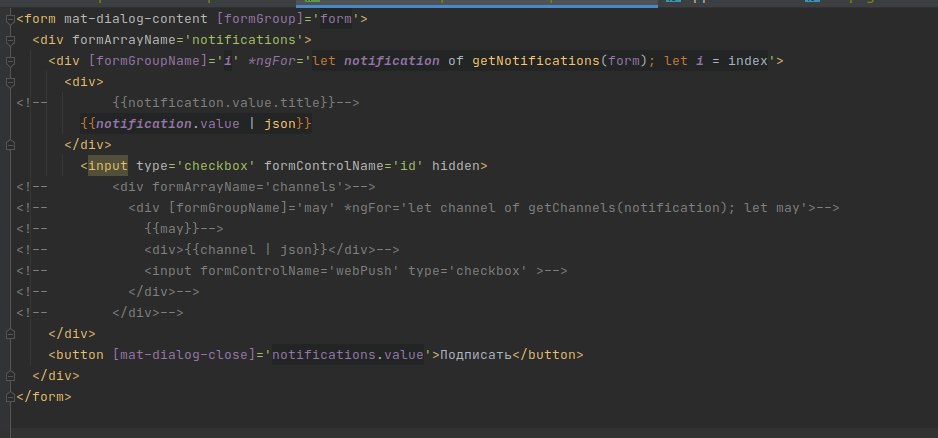Image resolution: width=938 pixels, height=438 pixels.
Task: Click the 'notification' variable in the uncommented interpolation
Action: tap(144, 124)
